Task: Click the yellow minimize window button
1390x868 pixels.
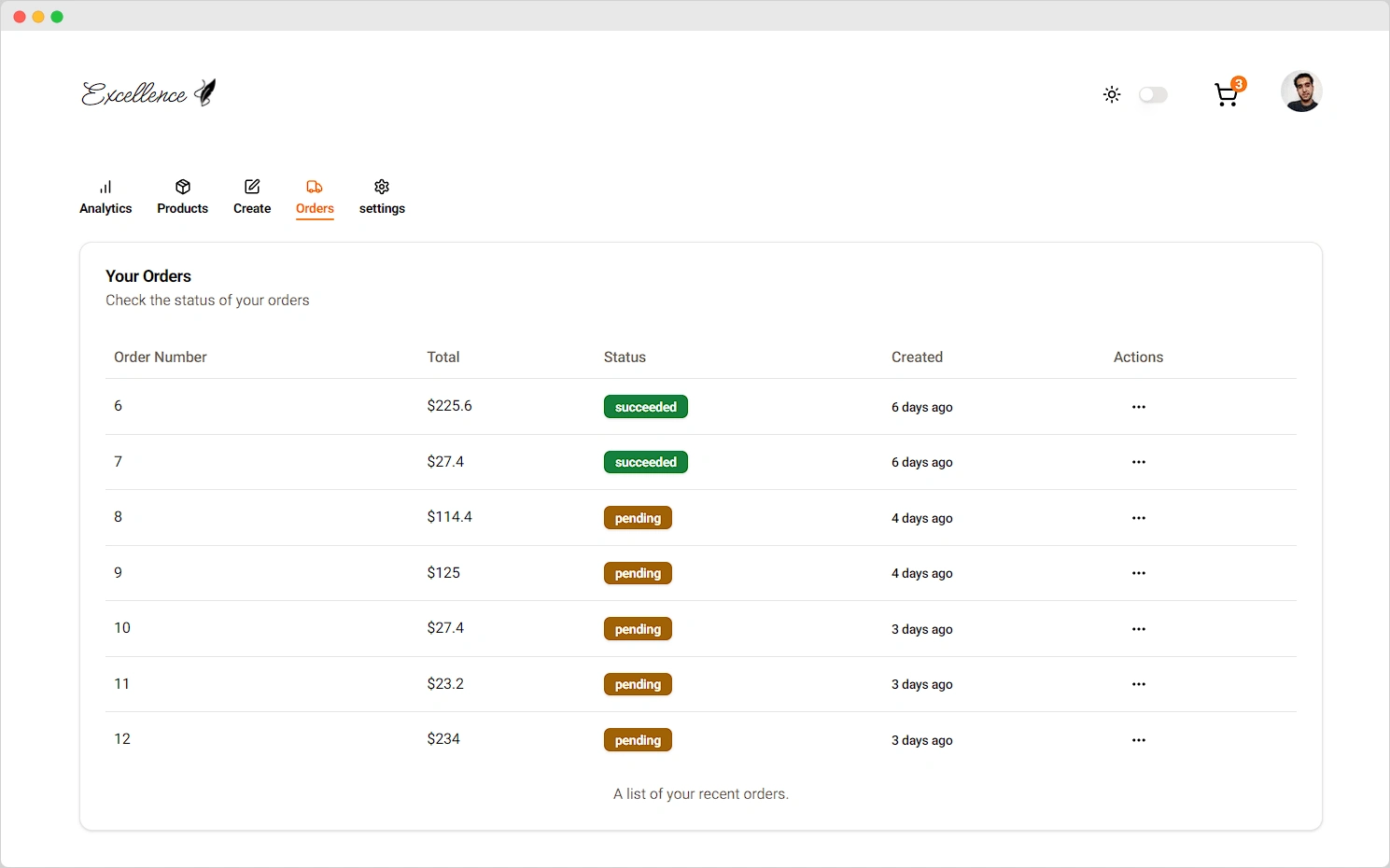Action: (x=38, y=17)
